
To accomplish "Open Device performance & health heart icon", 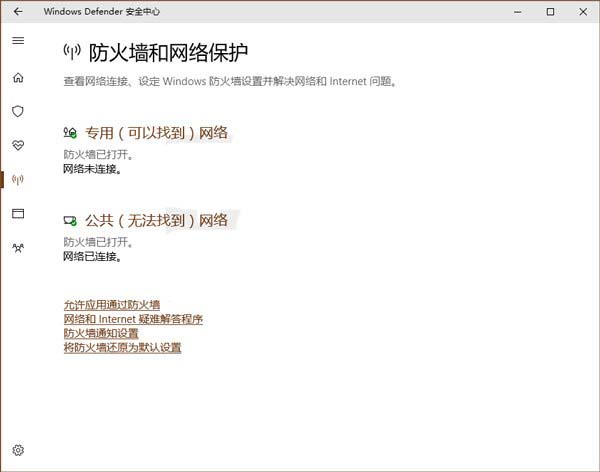I will [18, 145].
